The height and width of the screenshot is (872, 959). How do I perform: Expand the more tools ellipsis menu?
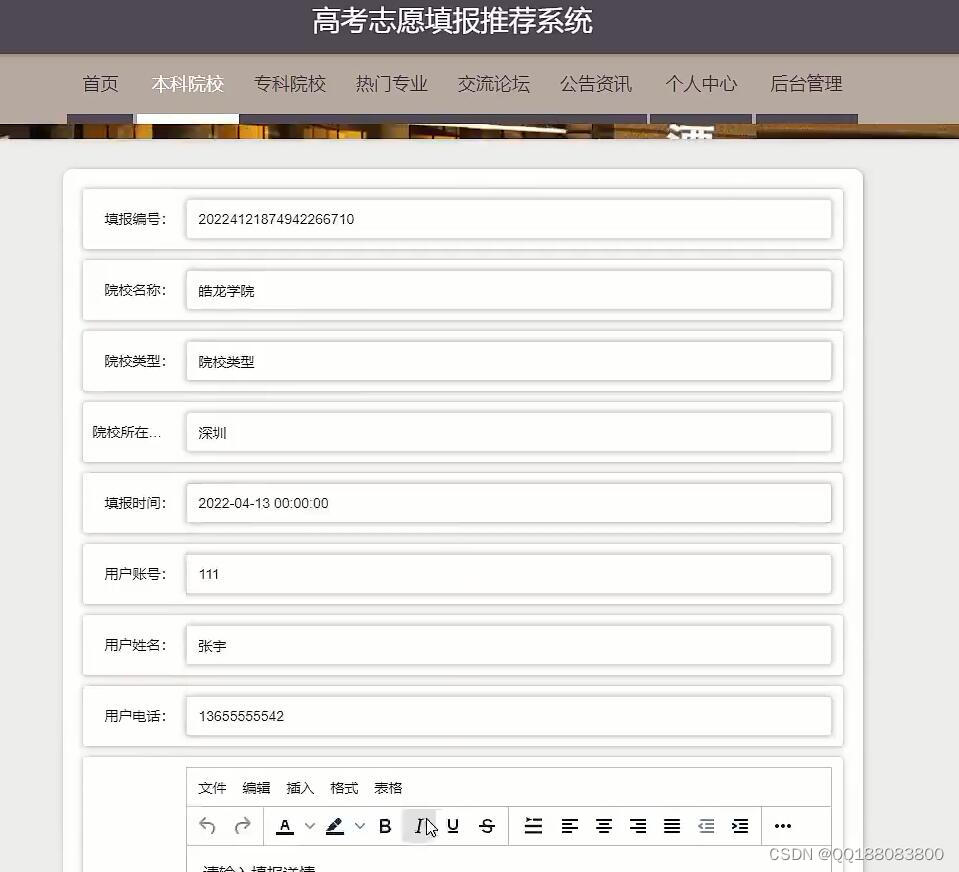coord(782,826)
